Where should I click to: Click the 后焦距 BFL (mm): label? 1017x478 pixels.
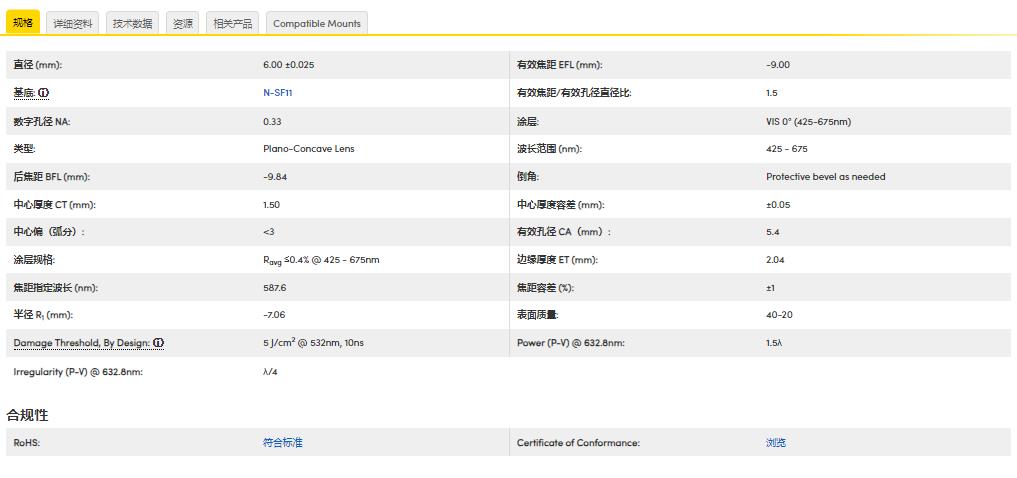(x=51, y=176)
